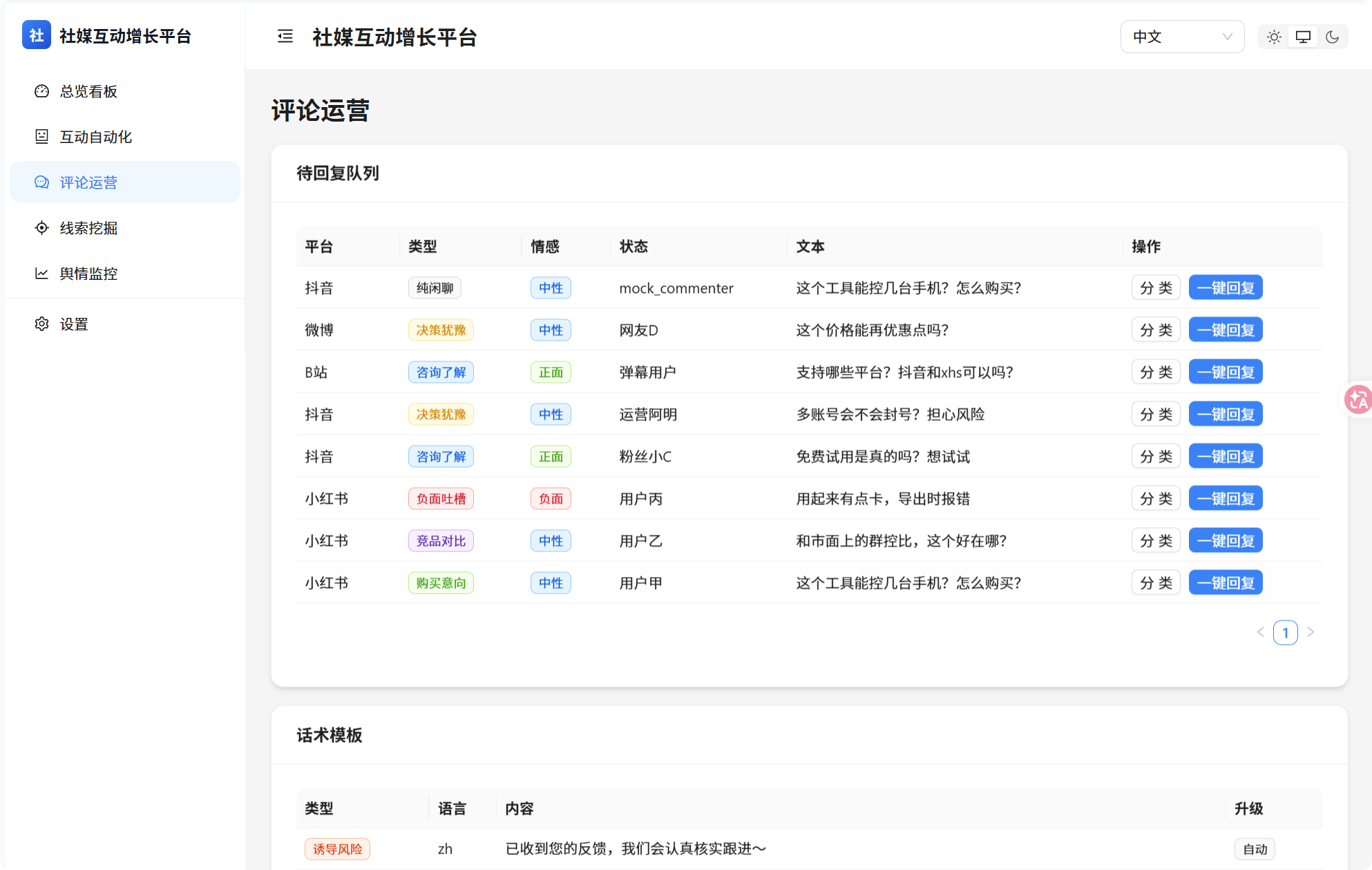Click the 负面吐槽 type tag
The height and width of the screenshot is (870, 1372).
[441, 499]
